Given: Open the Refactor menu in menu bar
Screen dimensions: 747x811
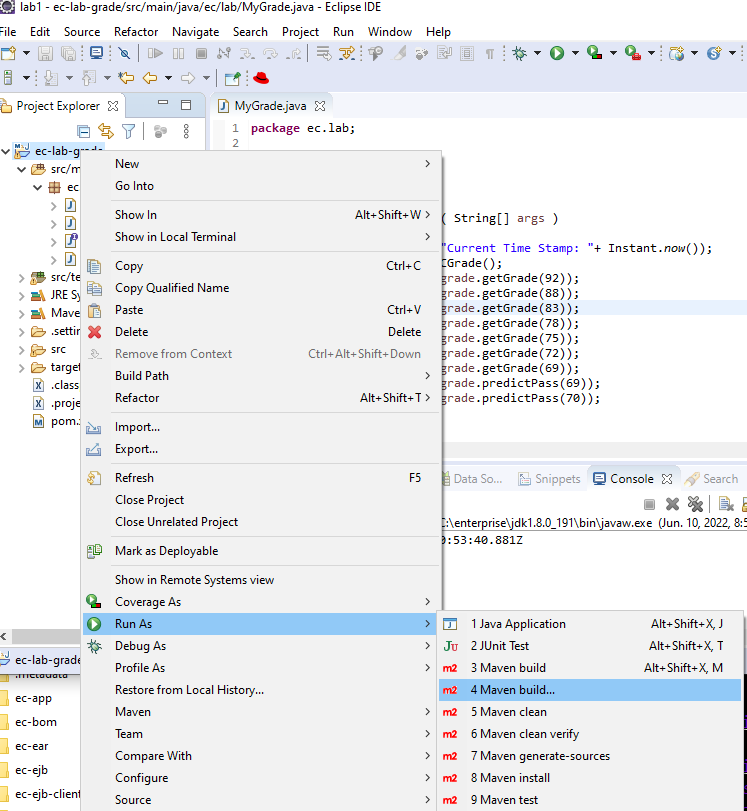Looking at the screenshot, I should click(x=136, y=32).
